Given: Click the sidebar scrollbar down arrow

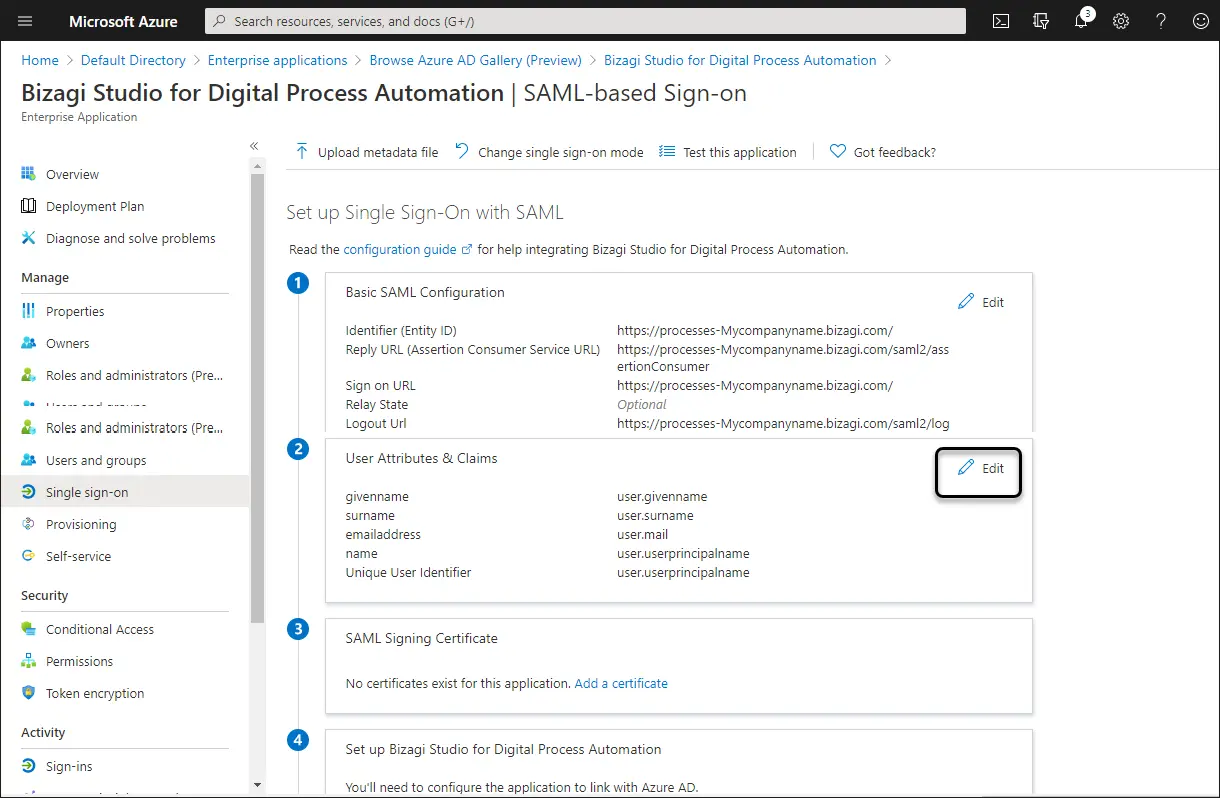Looking at the screenshot, I should [257, 785].
